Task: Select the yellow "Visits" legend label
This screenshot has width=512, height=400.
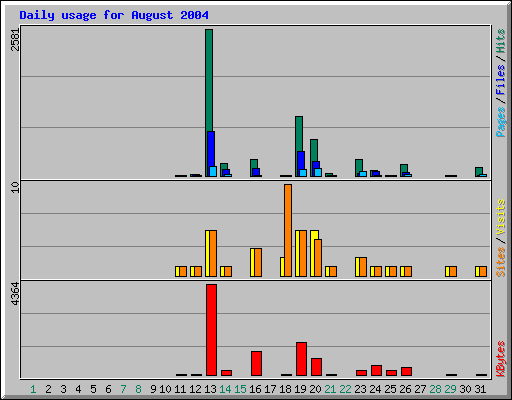Action: point(500,218)
